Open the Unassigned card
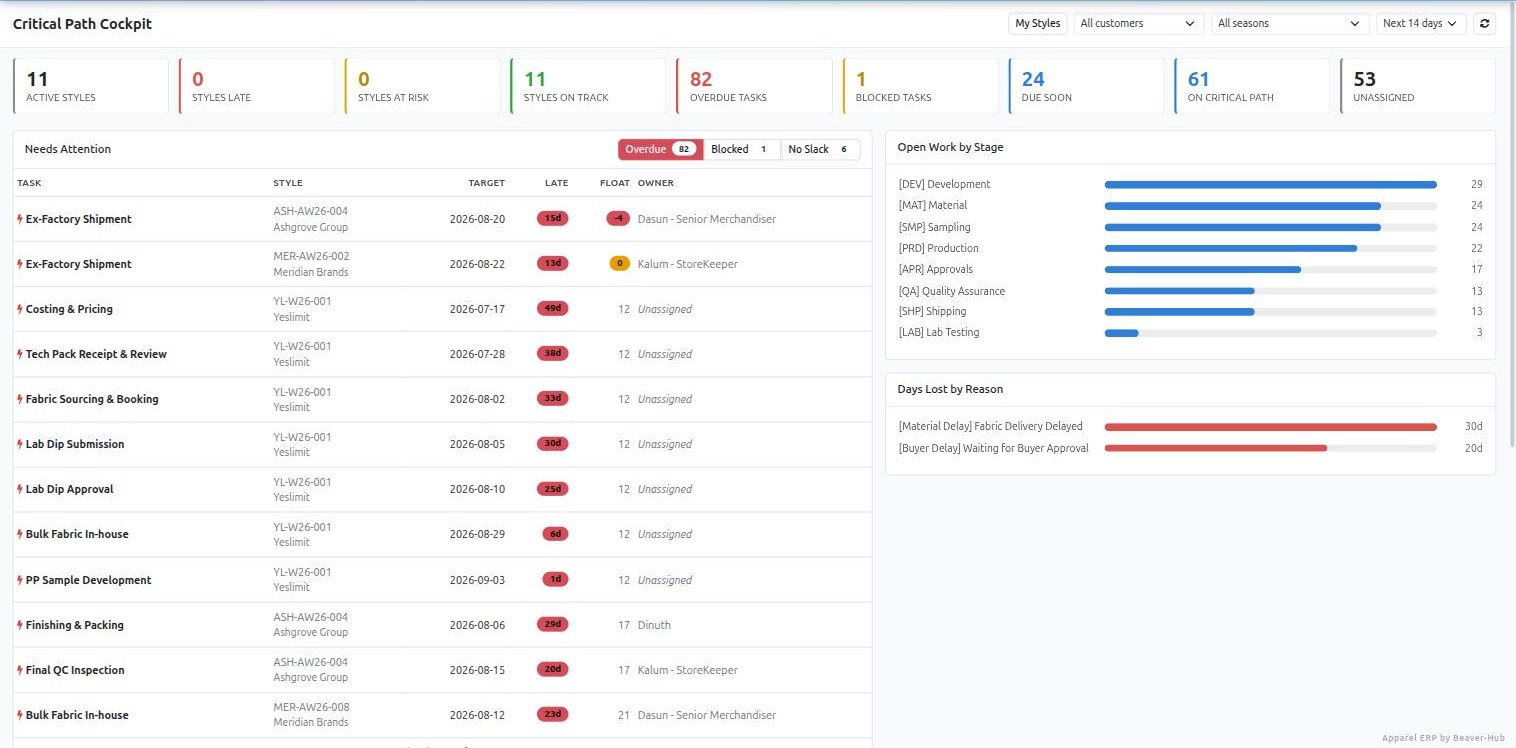Image resolution: width=1516 pixels, height=748 pixels. [x=1418, y=86]
